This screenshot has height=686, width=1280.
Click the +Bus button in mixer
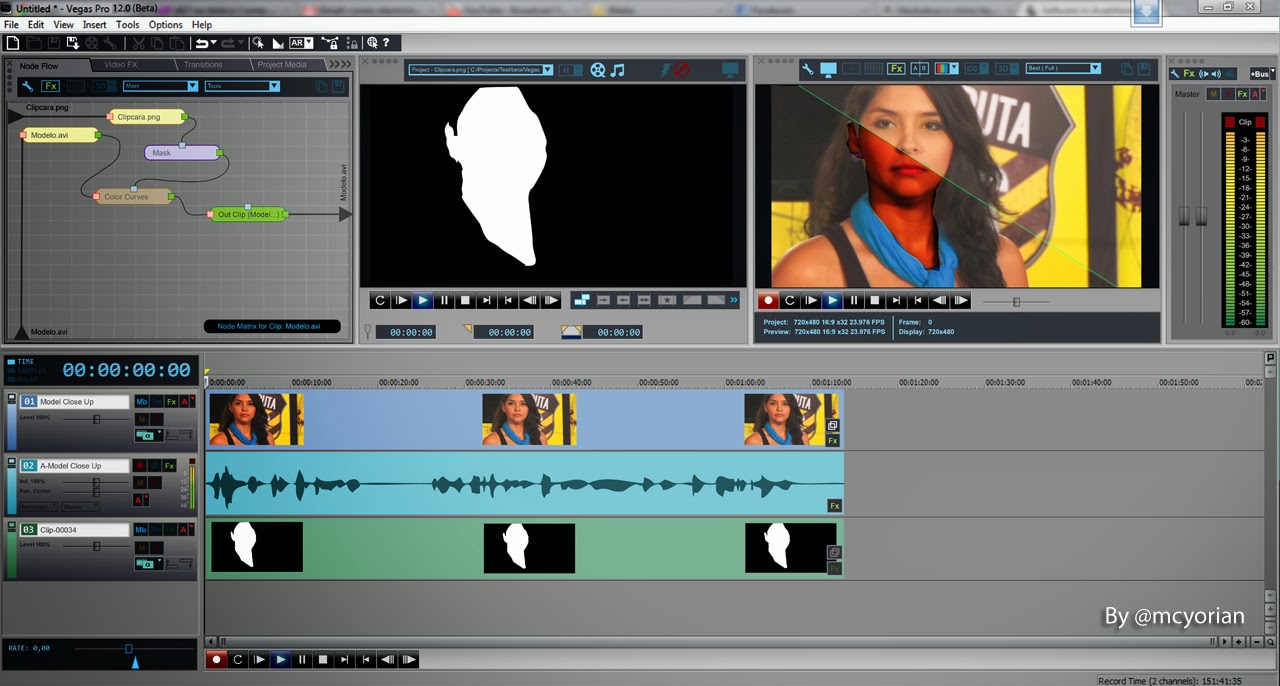(x=1259, y=74)
